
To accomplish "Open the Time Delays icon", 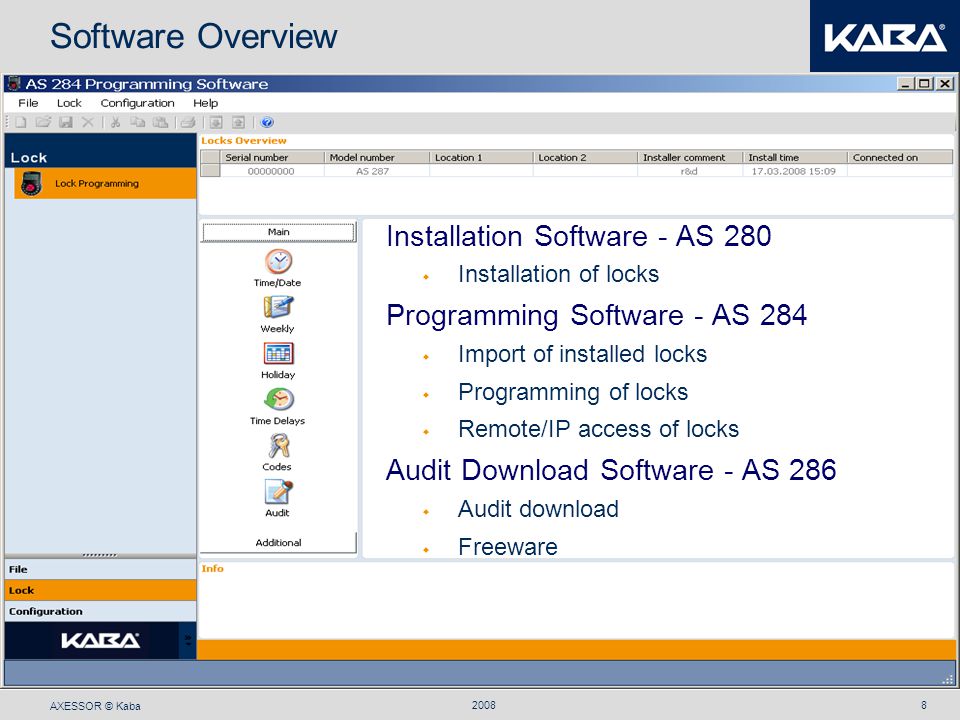I will pos(279,399).
